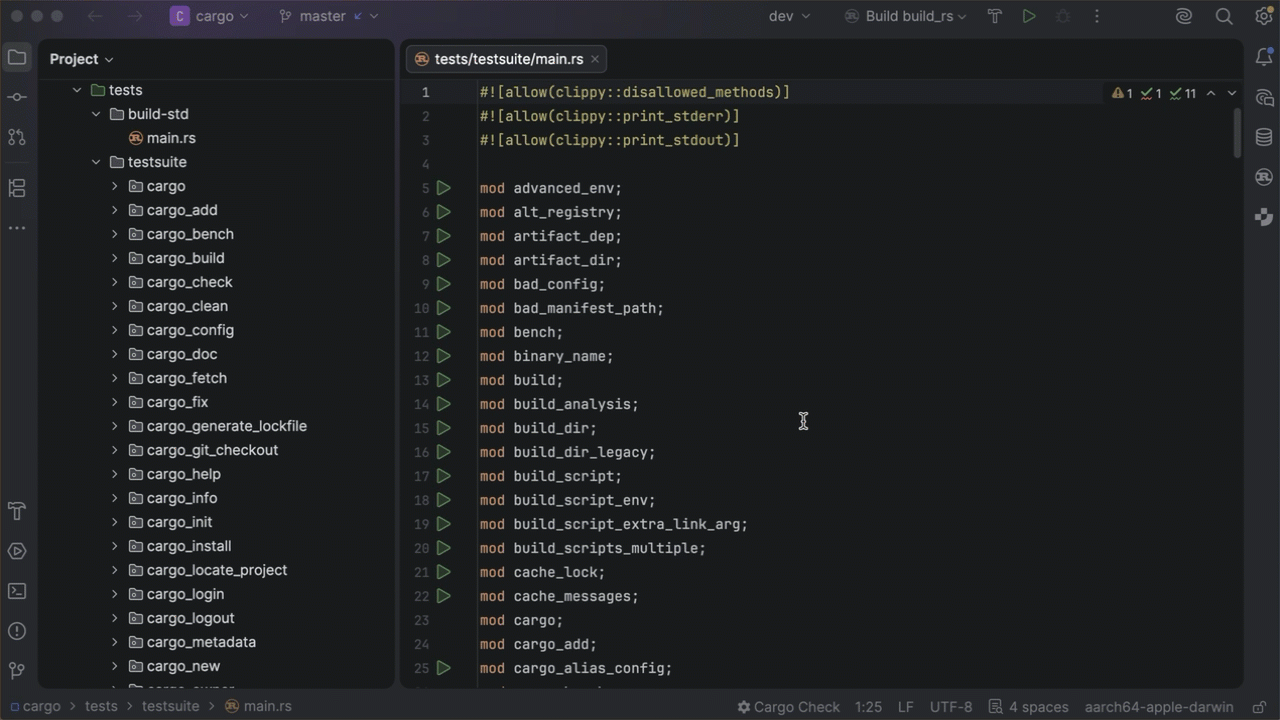Open the AI Assistant swirl icon in toolbar
Viewport: 1280px width, 720px height.
[1184, 16]
